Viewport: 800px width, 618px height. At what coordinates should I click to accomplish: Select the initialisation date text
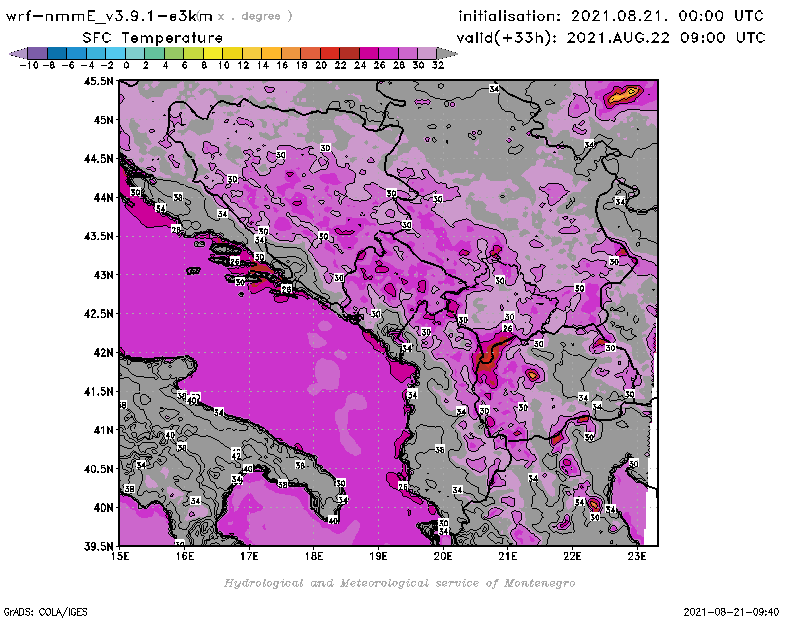[x=611, y=17]
